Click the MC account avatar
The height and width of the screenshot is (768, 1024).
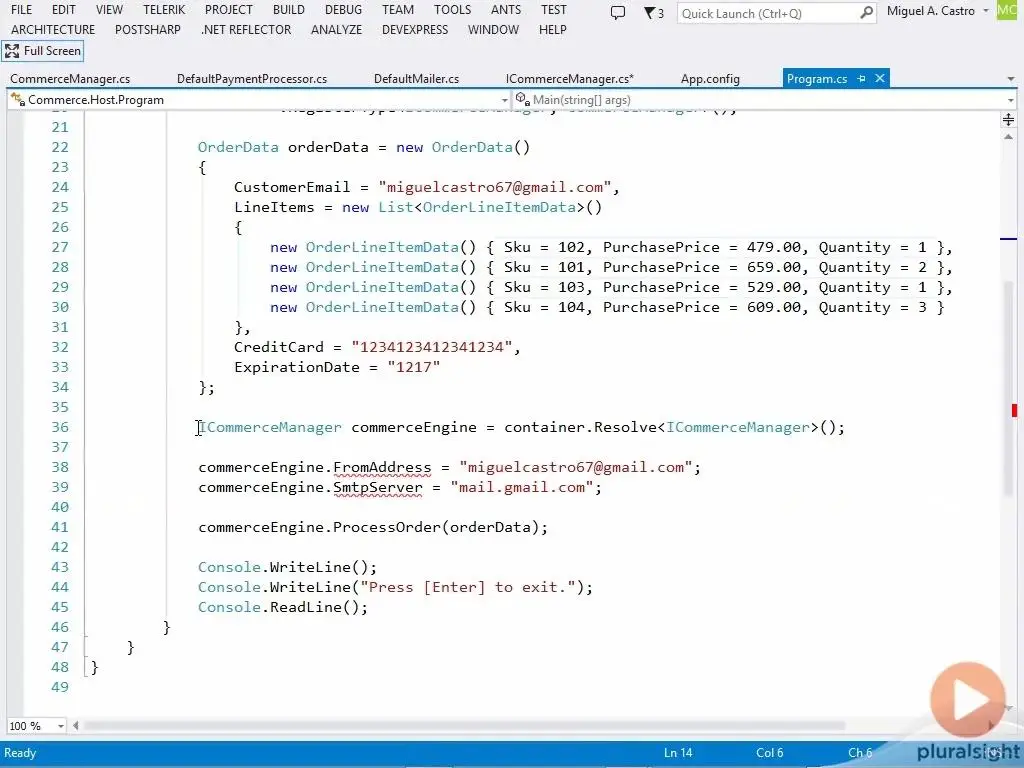[1008, 10]
